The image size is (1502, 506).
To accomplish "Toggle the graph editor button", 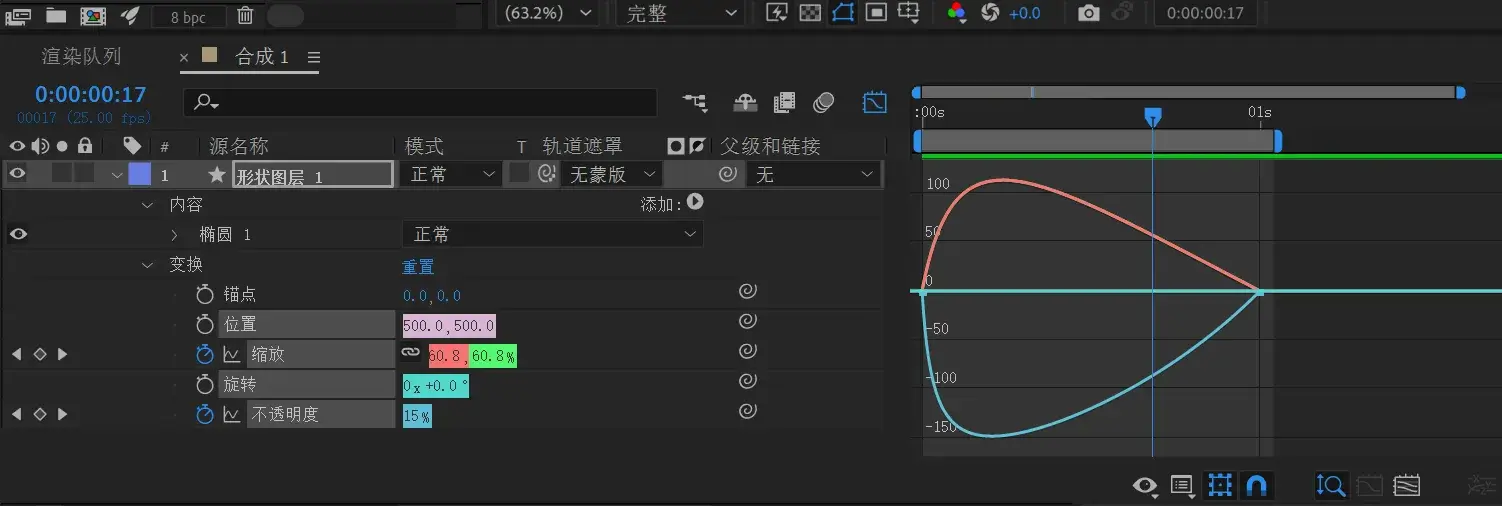I will (x=875, y=102).
